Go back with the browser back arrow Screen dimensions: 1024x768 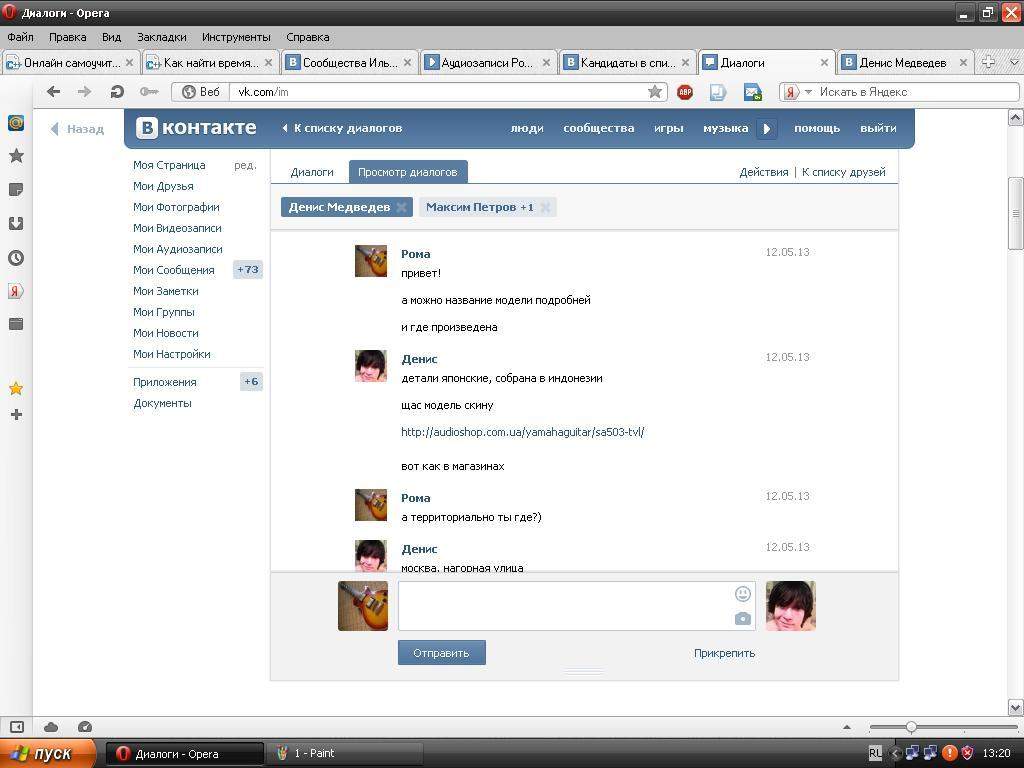point(54,92)
